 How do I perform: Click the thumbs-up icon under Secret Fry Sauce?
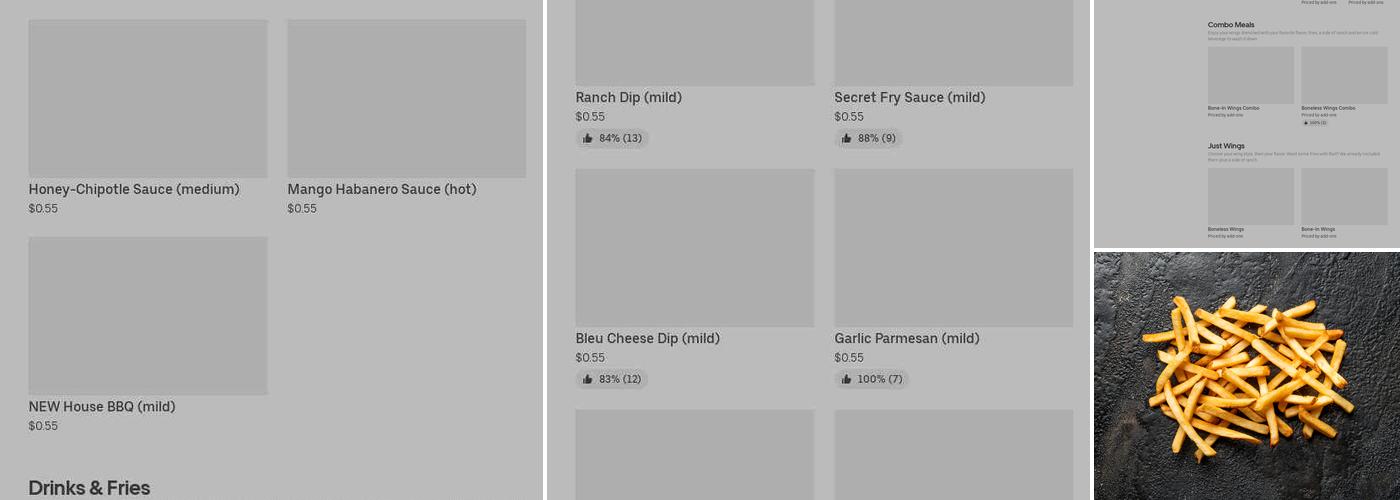(847, 138)
